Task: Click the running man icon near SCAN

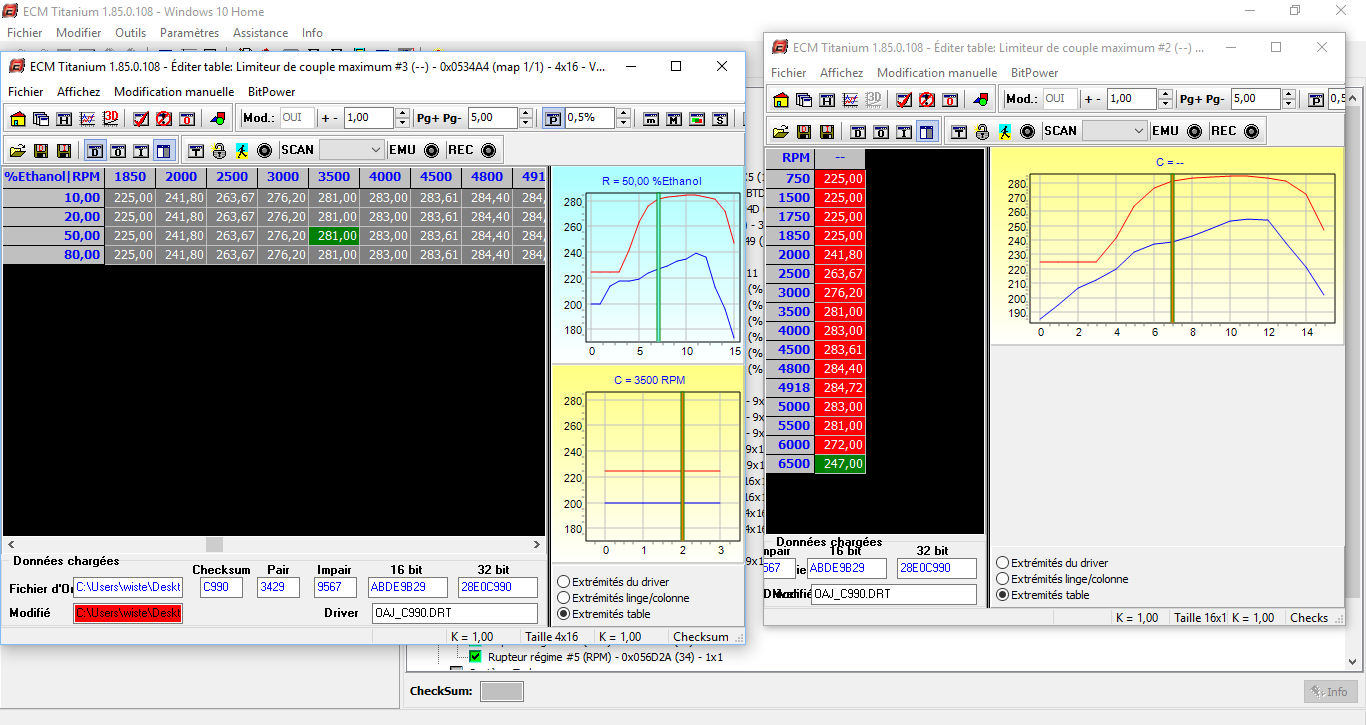Action: point(242,150)
